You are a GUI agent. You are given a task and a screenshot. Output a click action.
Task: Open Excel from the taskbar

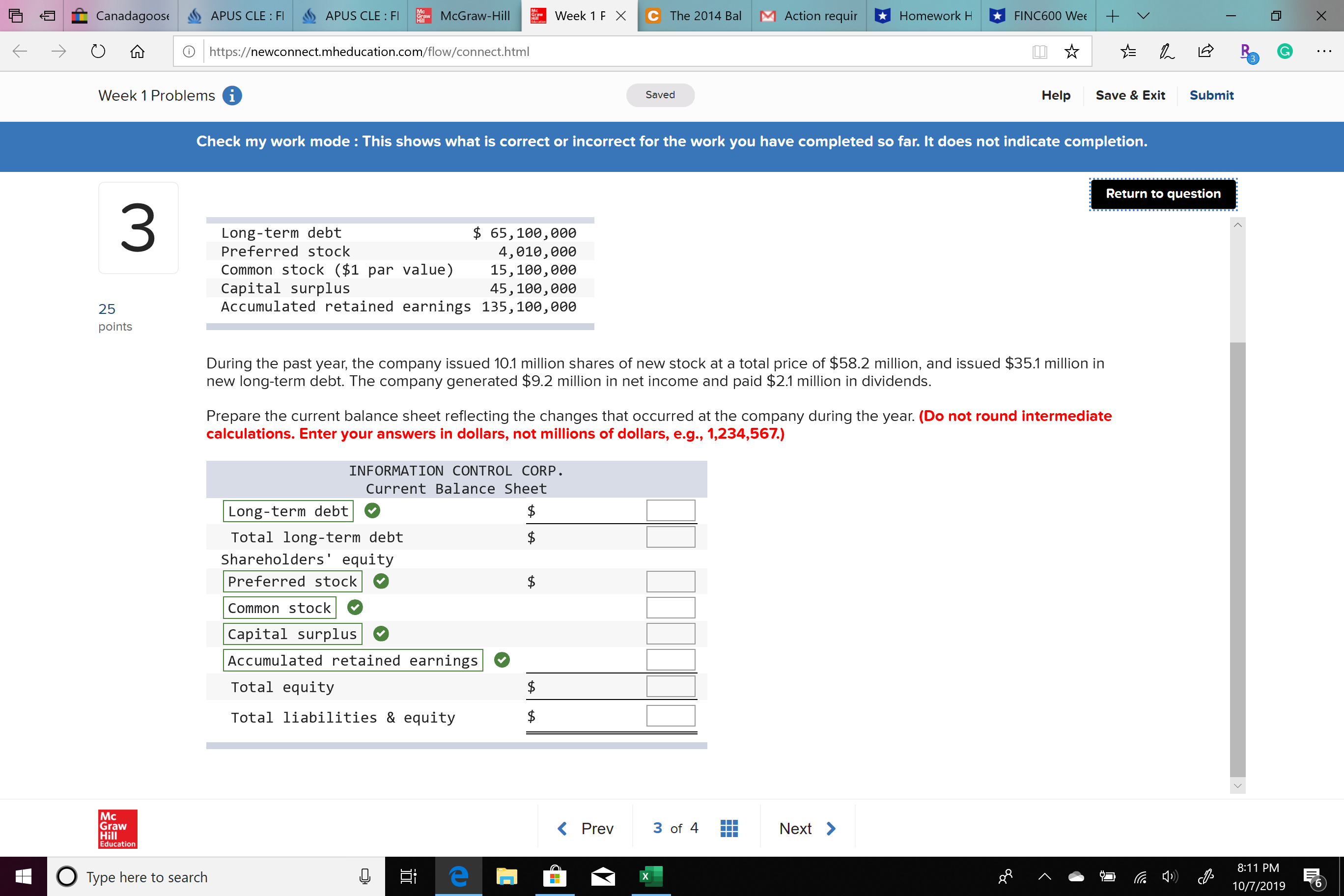tap(650, 876)
